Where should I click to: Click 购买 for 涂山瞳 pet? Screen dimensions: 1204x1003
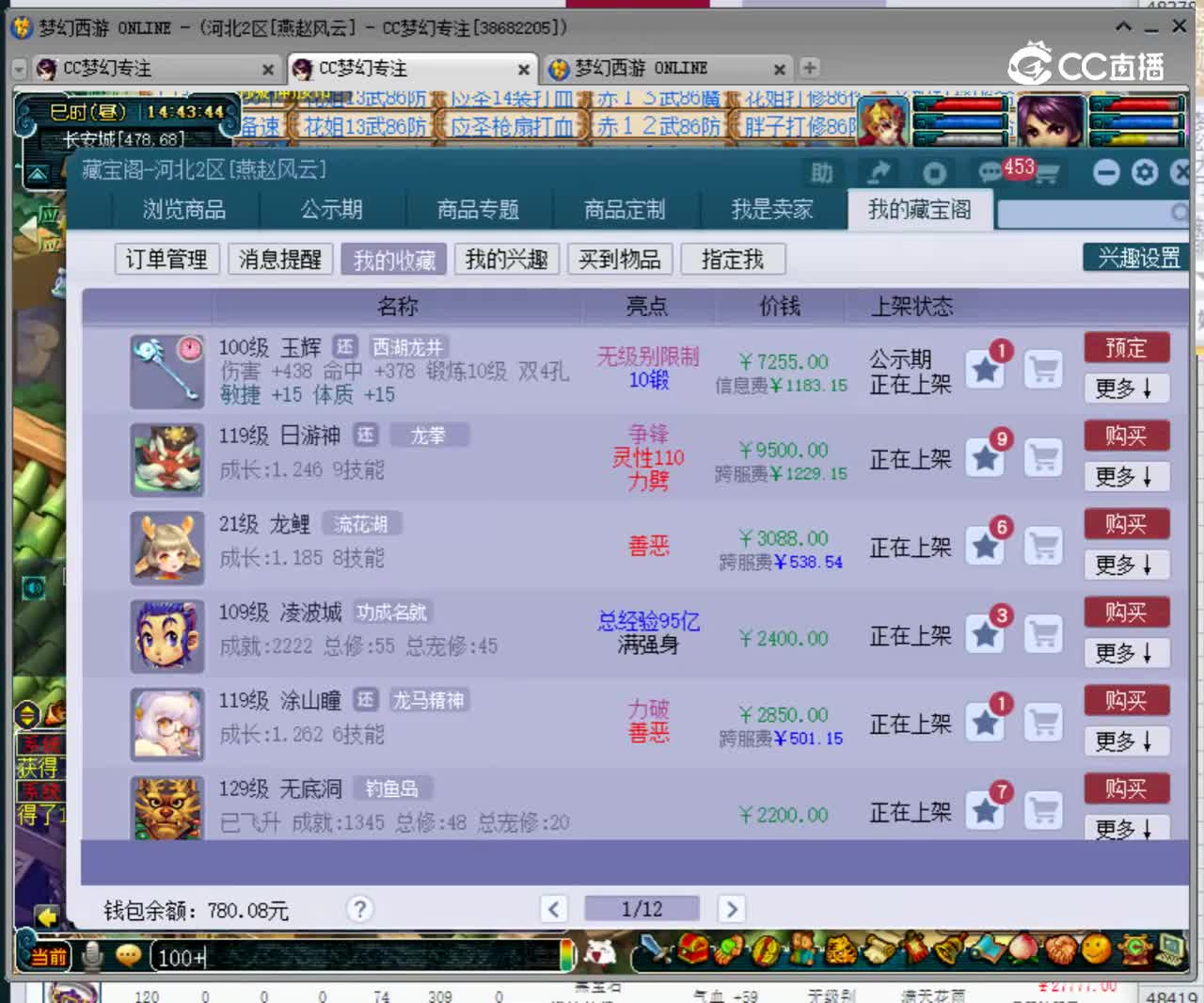[1126, 700]
